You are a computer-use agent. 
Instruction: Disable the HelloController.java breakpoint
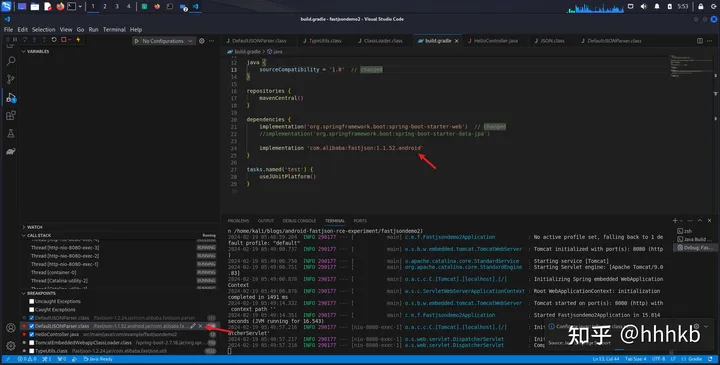point(32,334)
